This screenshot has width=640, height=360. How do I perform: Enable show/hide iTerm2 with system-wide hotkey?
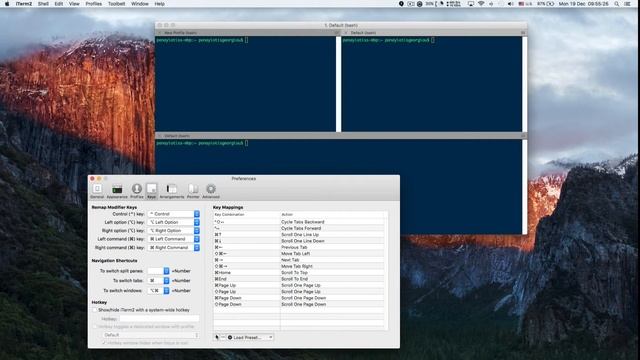(95, 310)
